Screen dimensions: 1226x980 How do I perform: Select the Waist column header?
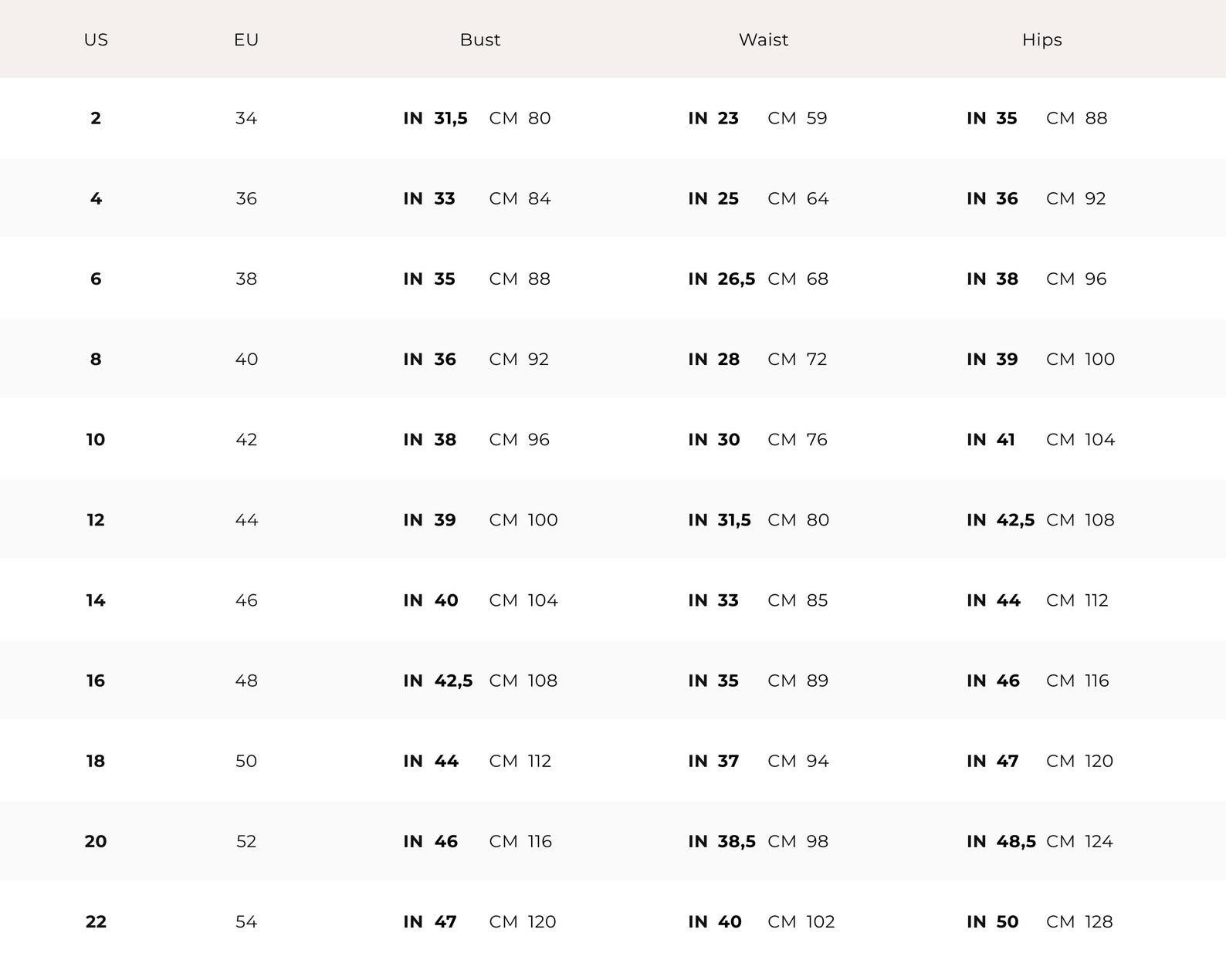coord(764,39)
